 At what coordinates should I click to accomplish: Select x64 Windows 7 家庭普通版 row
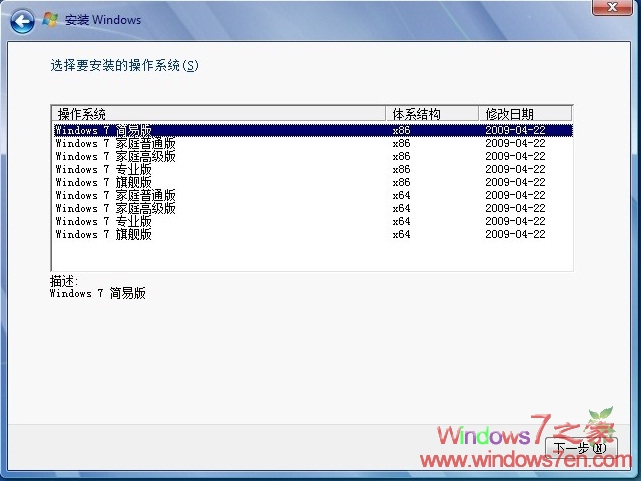tap(312, 195)
